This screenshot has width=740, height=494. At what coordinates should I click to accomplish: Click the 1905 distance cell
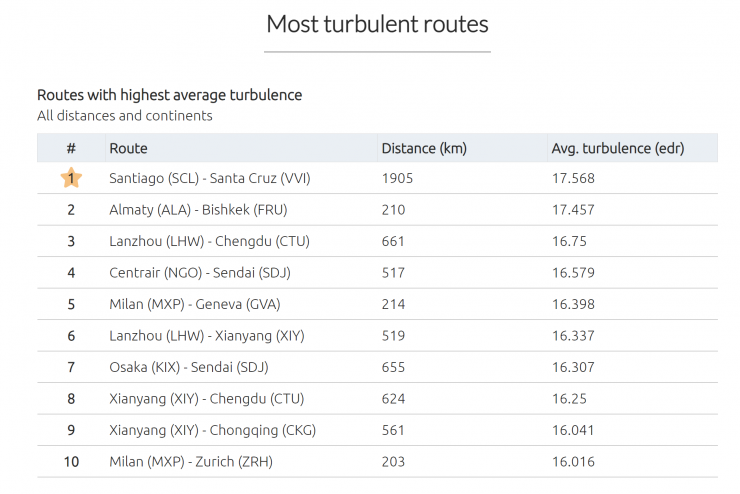397,178
